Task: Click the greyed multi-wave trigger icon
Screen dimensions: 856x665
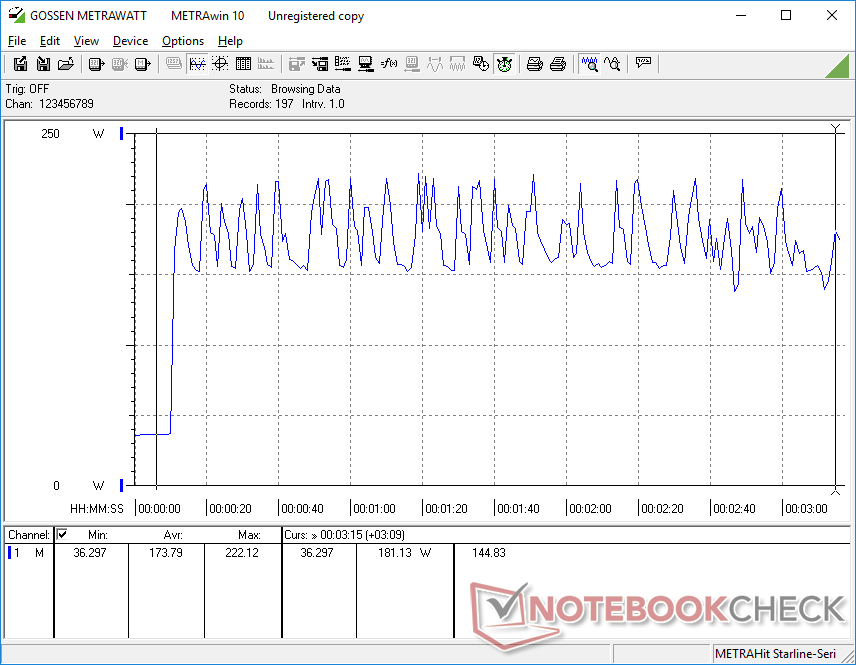Action: [457, 64]
